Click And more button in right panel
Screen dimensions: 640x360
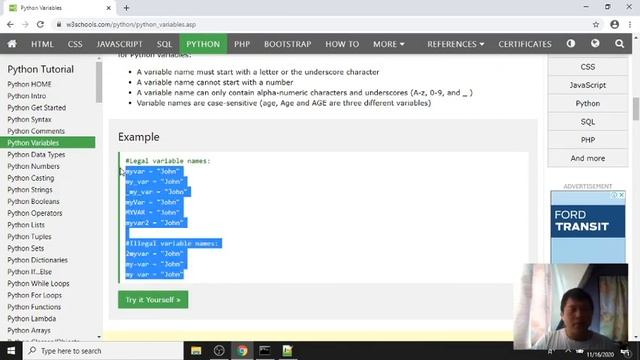(588, 158)
